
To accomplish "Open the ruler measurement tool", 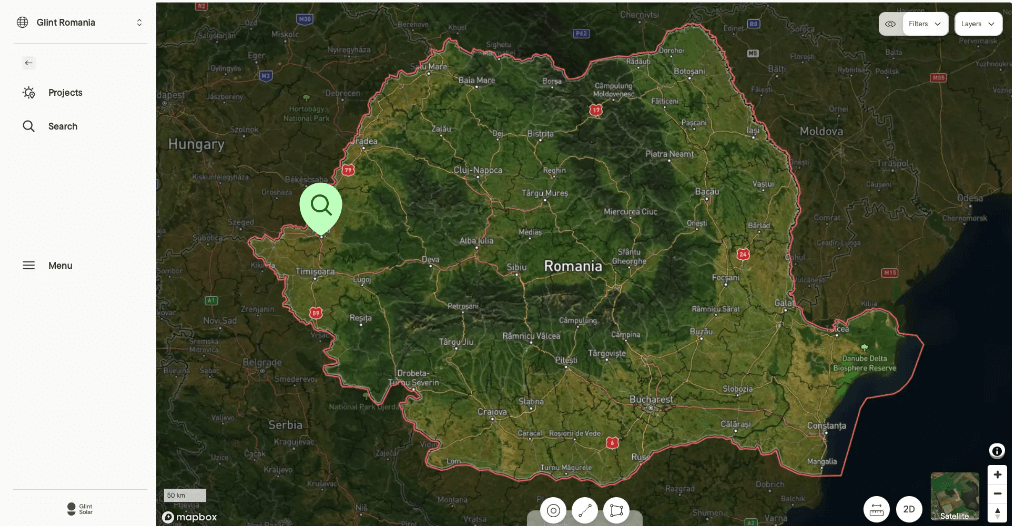I will pos(876,509).
